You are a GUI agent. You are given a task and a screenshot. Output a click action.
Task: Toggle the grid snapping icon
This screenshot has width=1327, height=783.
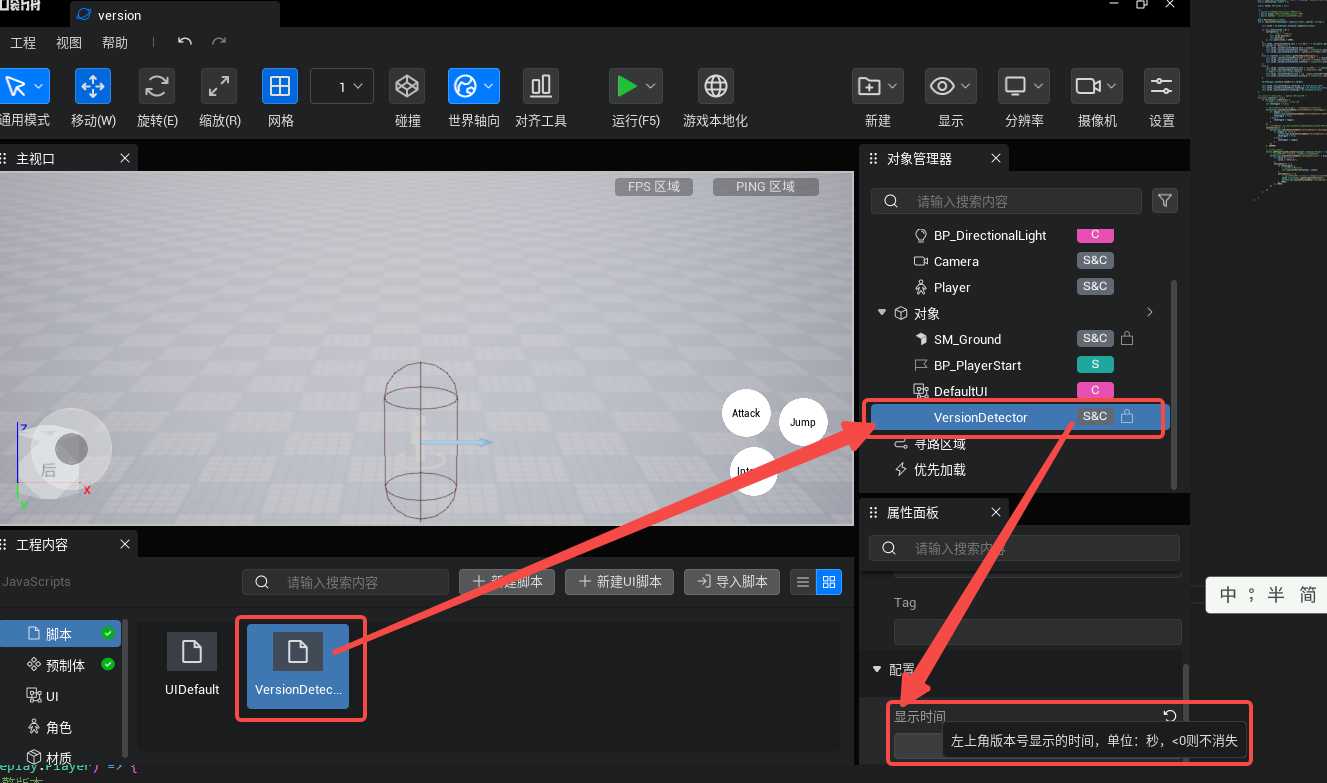click(281, 87)
